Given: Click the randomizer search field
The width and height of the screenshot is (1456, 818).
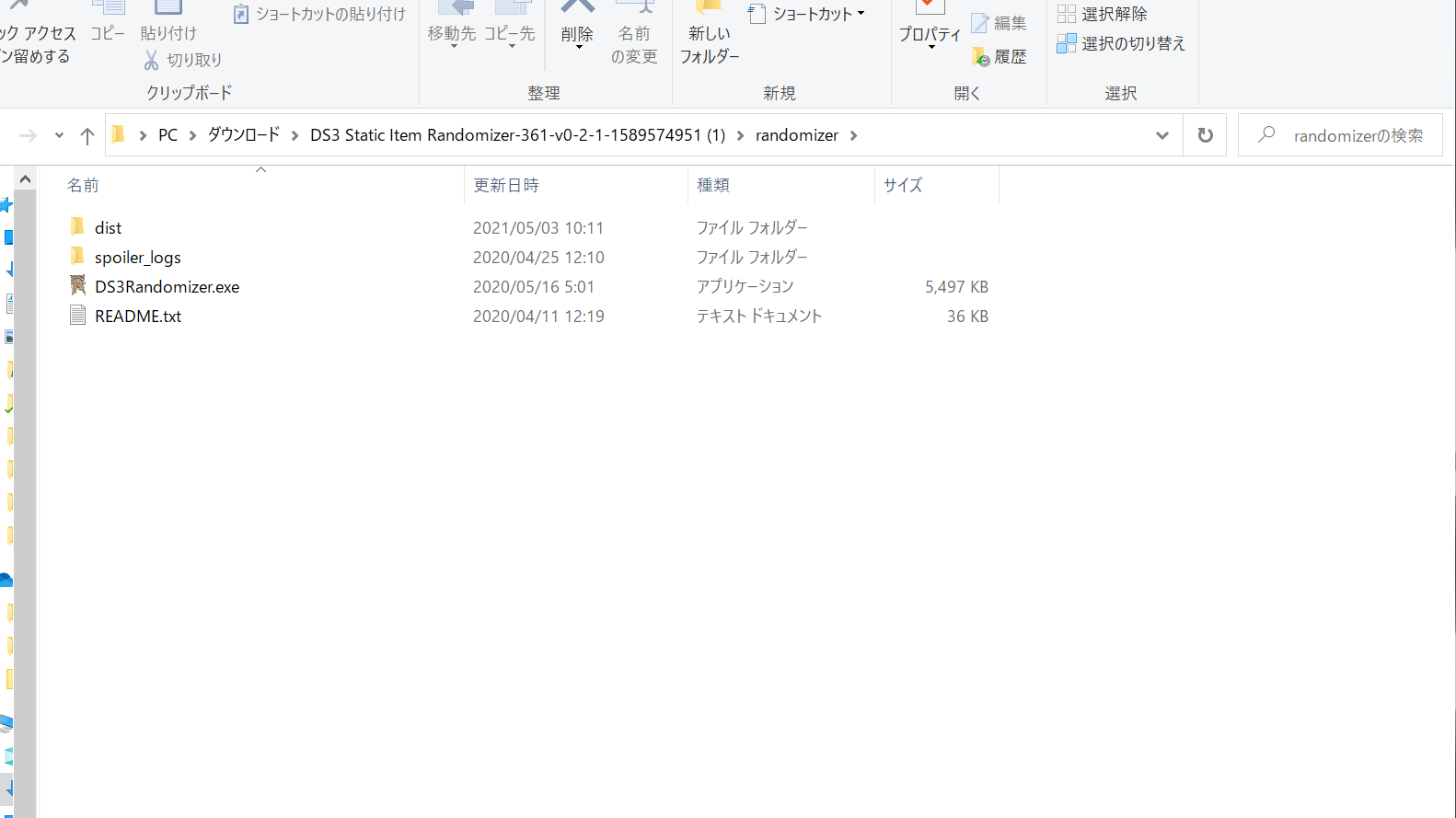Looking at the screenshot, I should point(1340,135).
